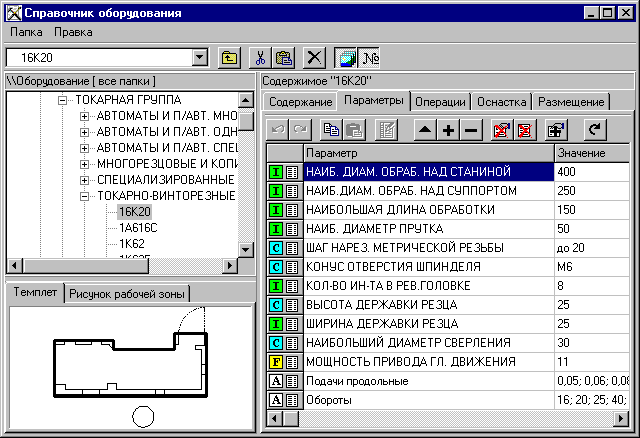This screenshot has height=438, width=640.
Task: Click green I icon of КОЛ-ВО ИН-ТА В РЕВ.ГОЛОВКЕ
Action: pyautogui.click(x=276, y=286)
